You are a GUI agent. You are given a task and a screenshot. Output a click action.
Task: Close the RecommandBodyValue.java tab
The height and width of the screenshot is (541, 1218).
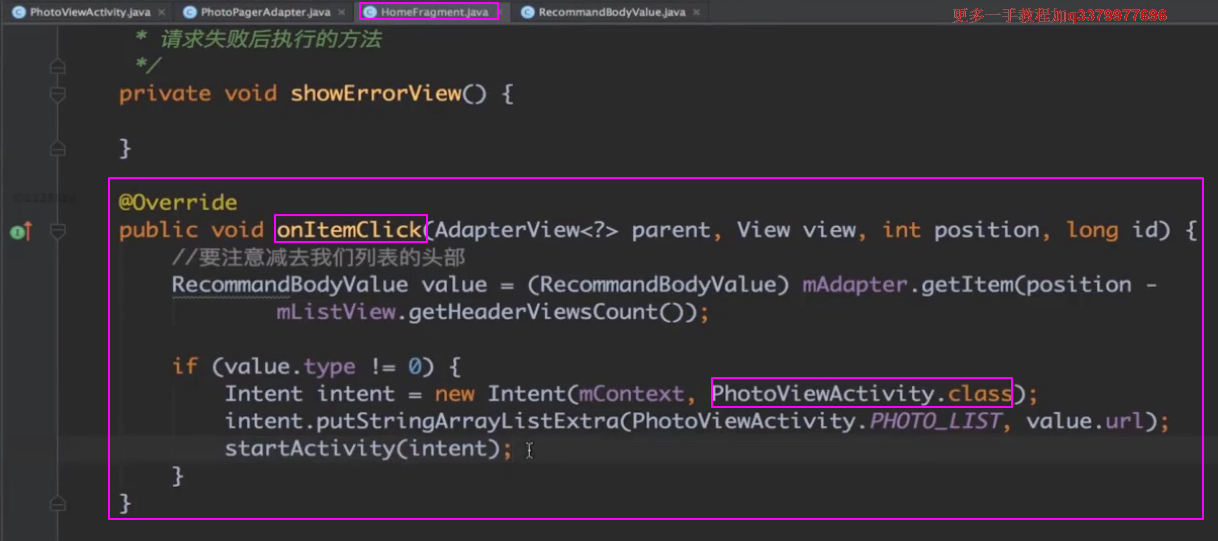pyautogui.click(x=696, y=13)
